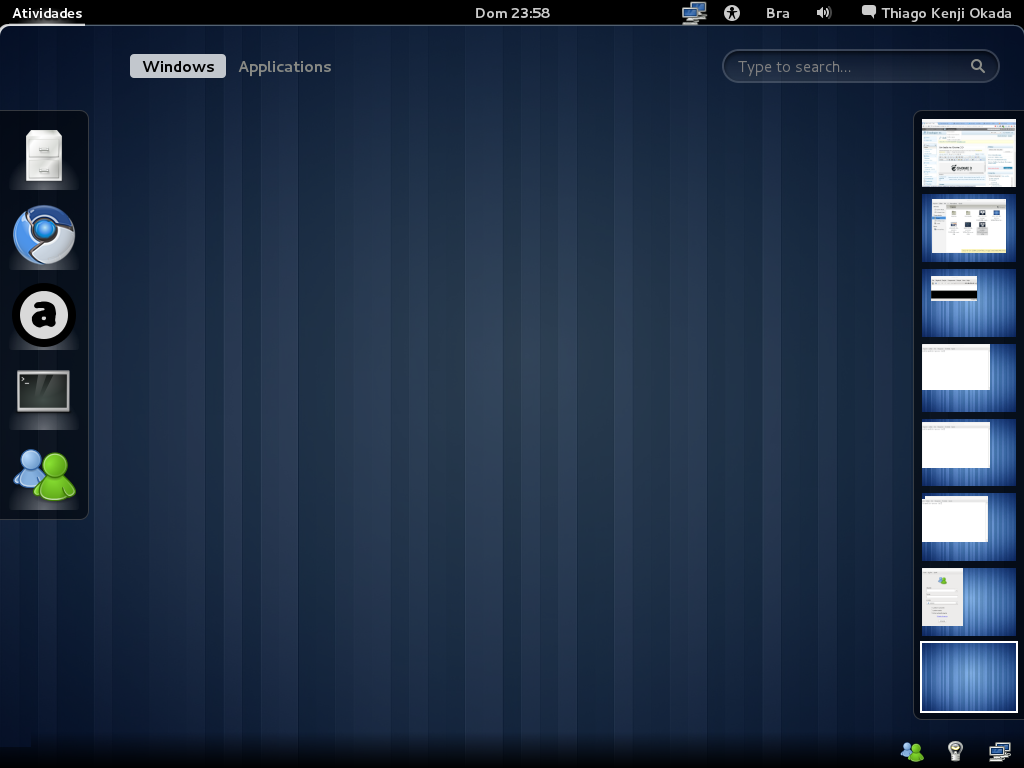
Task: Open the networked computers tray icon
Action: click(x=1000, y=751)
